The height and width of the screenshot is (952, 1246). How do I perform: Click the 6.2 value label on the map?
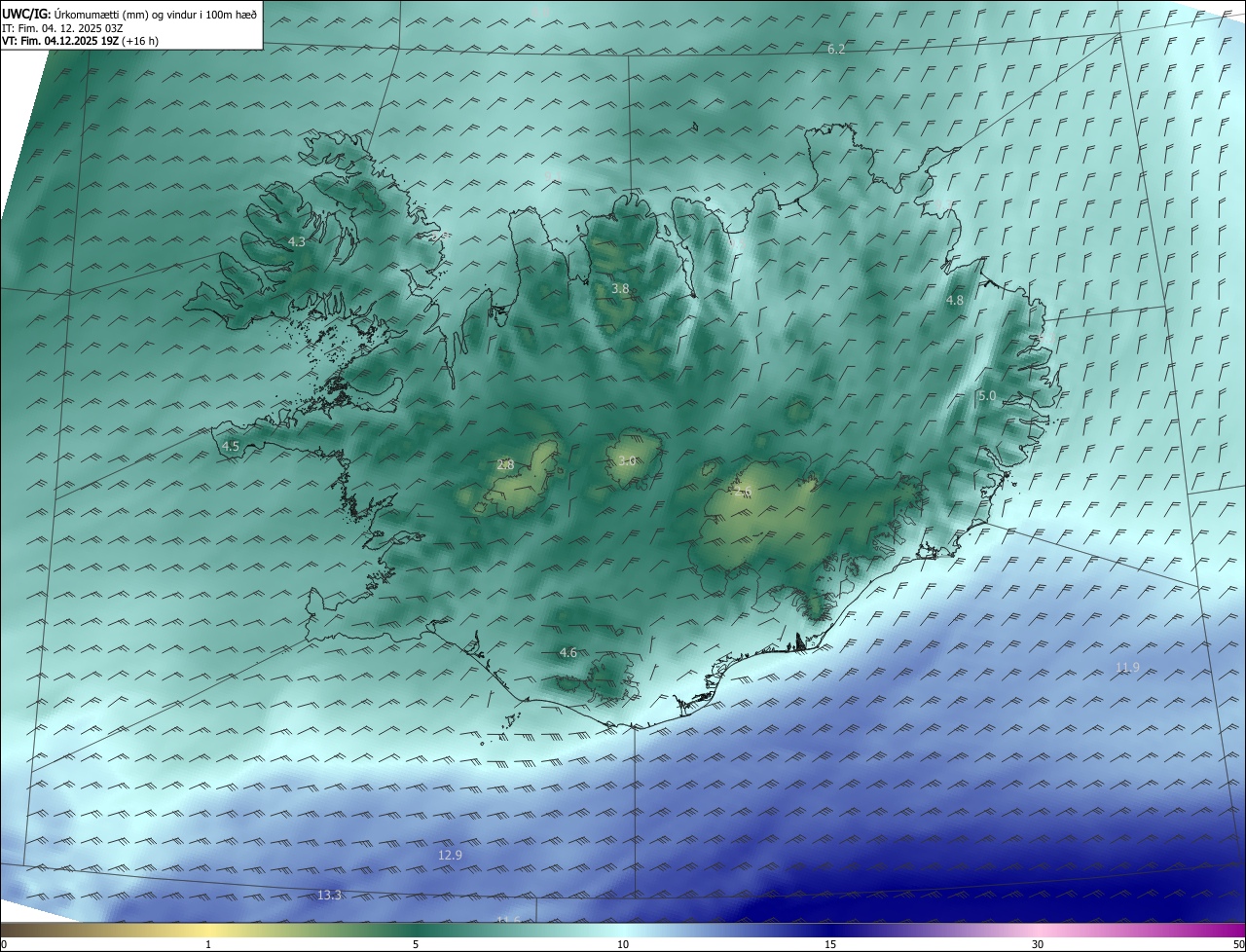(x=836, y=49)
